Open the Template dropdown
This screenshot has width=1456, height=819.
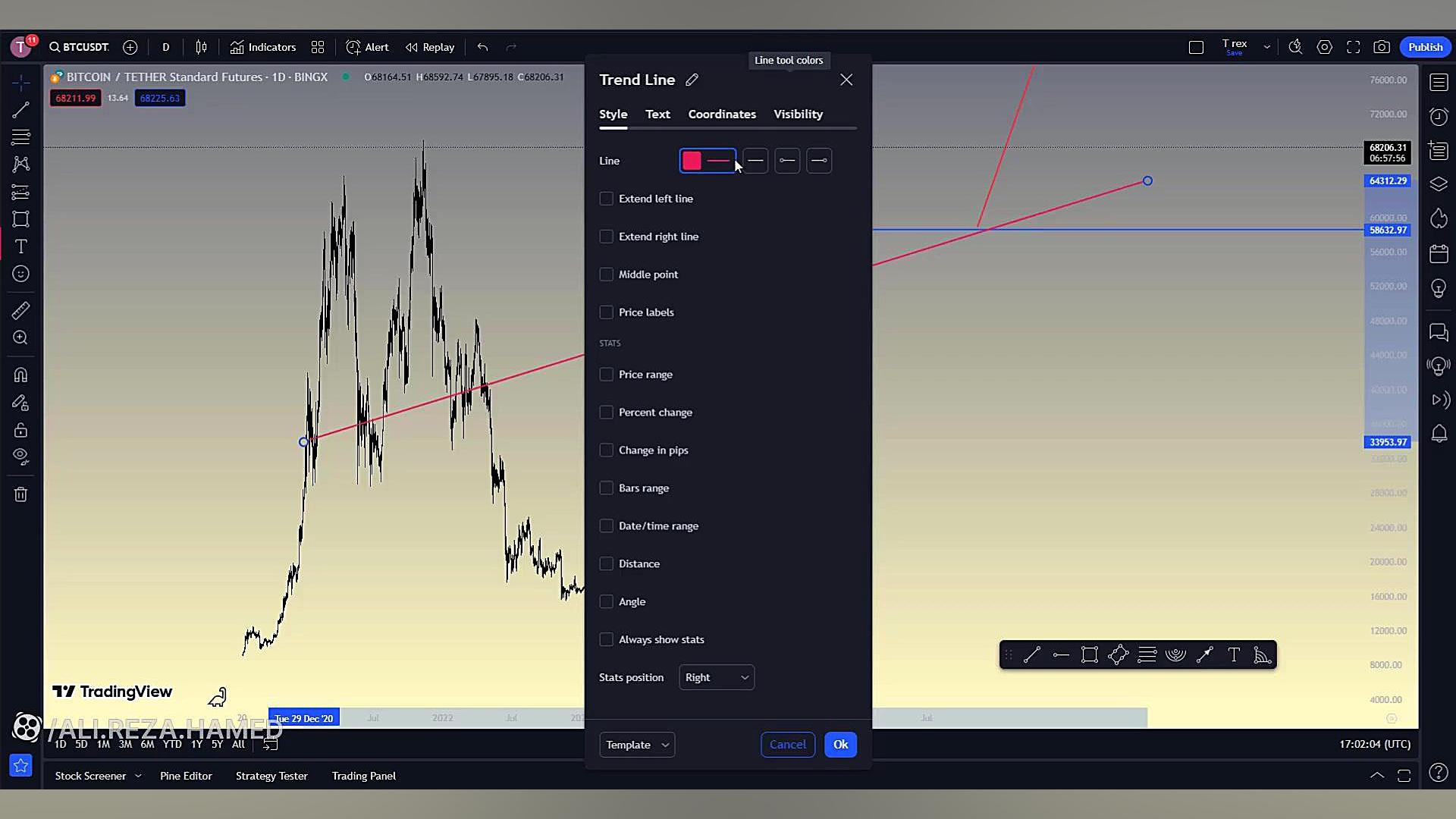pos(637,745)
